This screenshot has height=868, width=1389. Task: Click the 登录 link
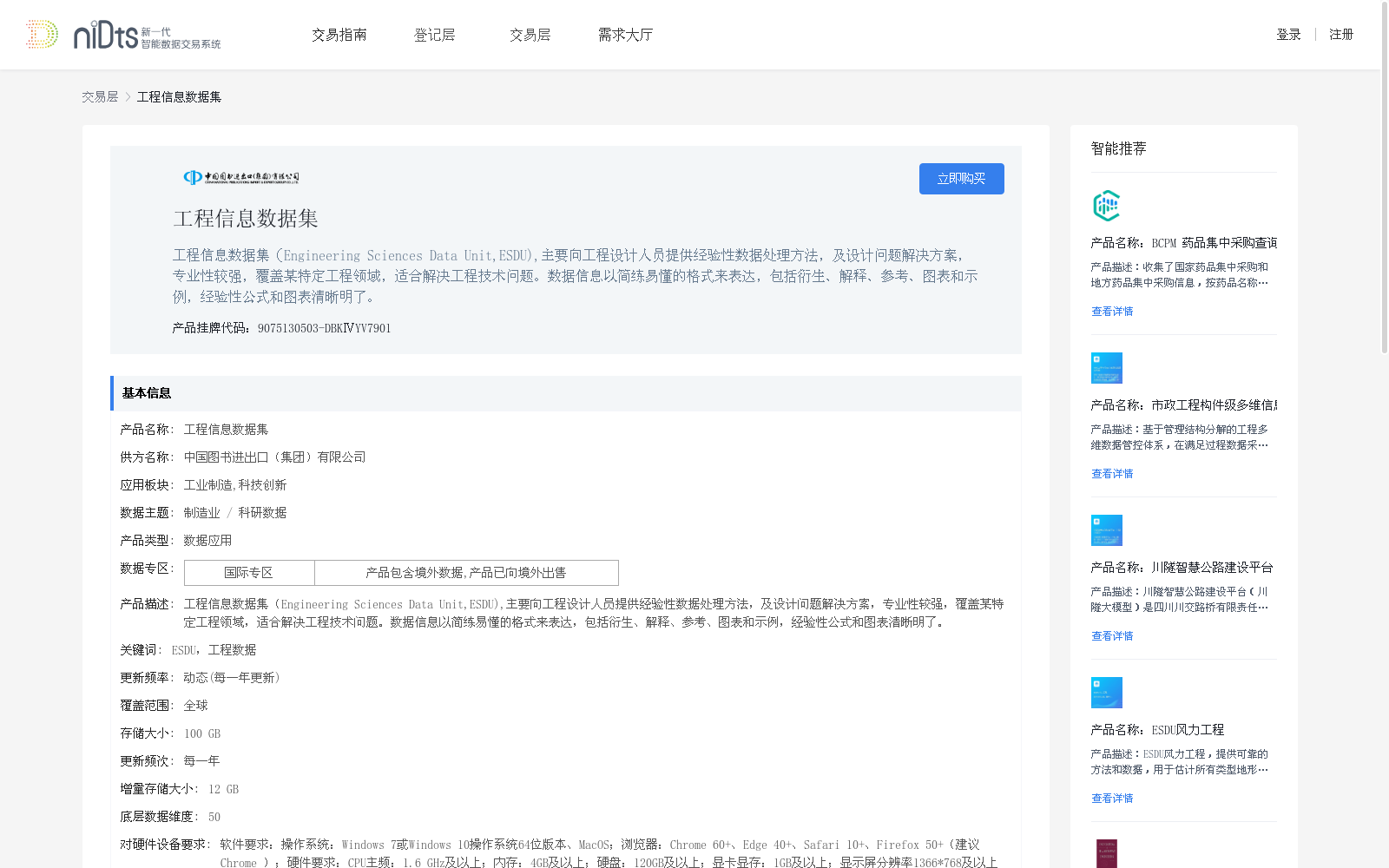[x=1288, y=35]
